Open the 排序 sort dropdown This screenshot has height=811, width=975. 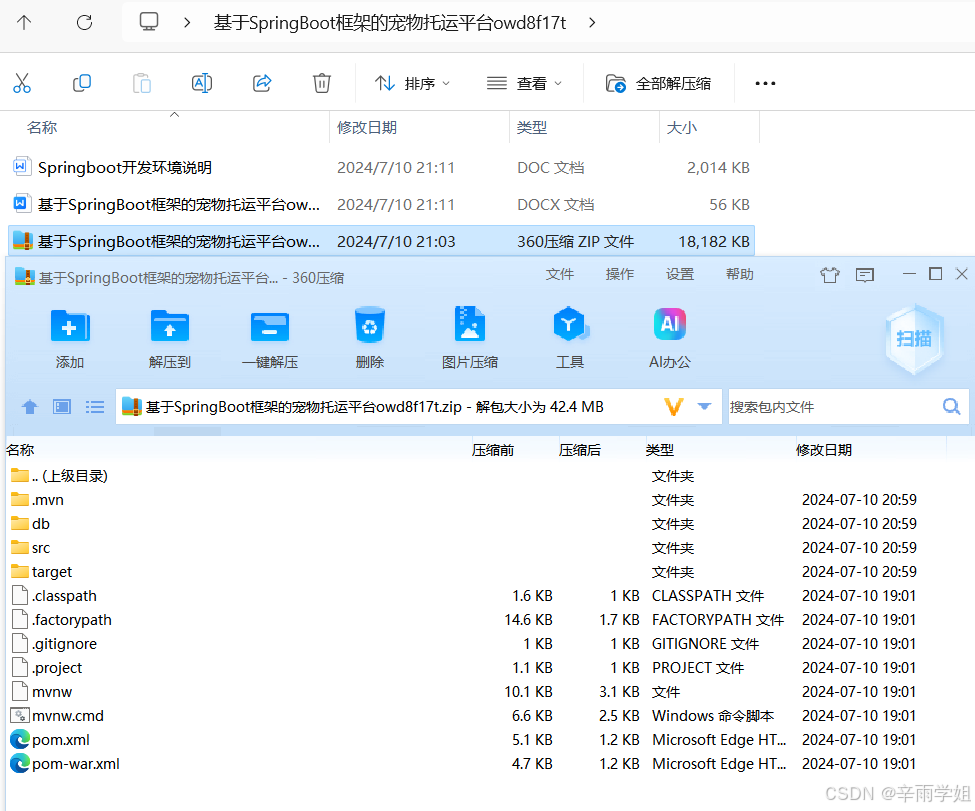click(x=412, y=83)
